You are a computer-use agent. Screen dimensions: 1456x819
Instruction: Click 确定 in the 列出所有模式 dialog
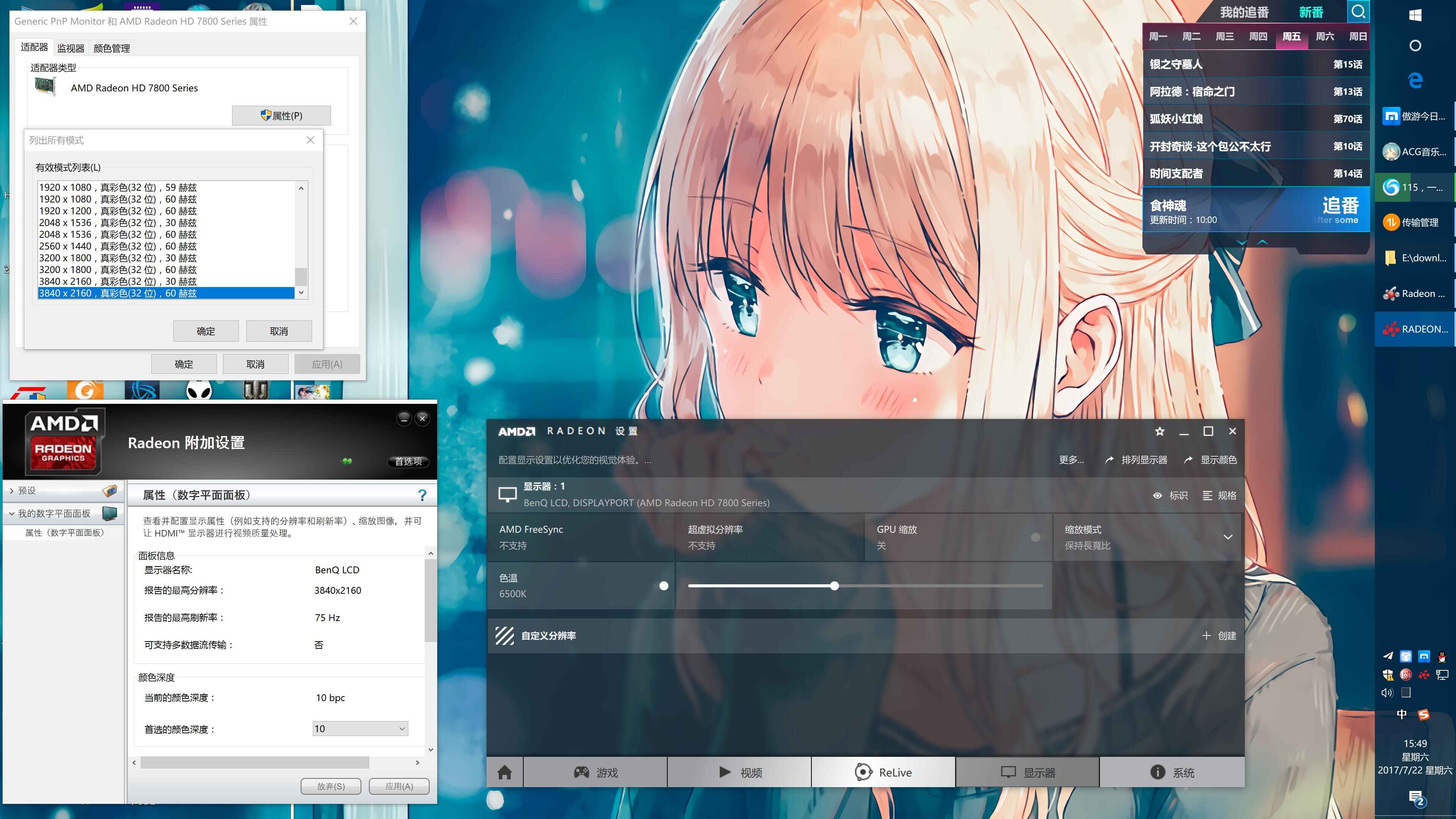[x=206, y=331]
